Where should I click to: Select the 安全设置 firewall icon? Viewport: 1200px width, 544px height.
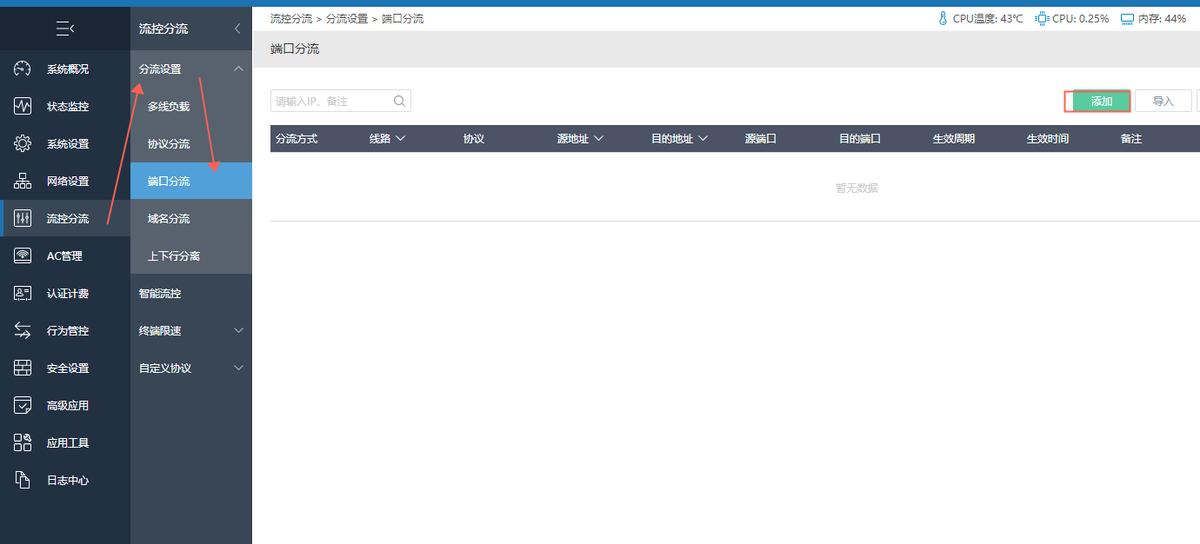coord(22,368)
